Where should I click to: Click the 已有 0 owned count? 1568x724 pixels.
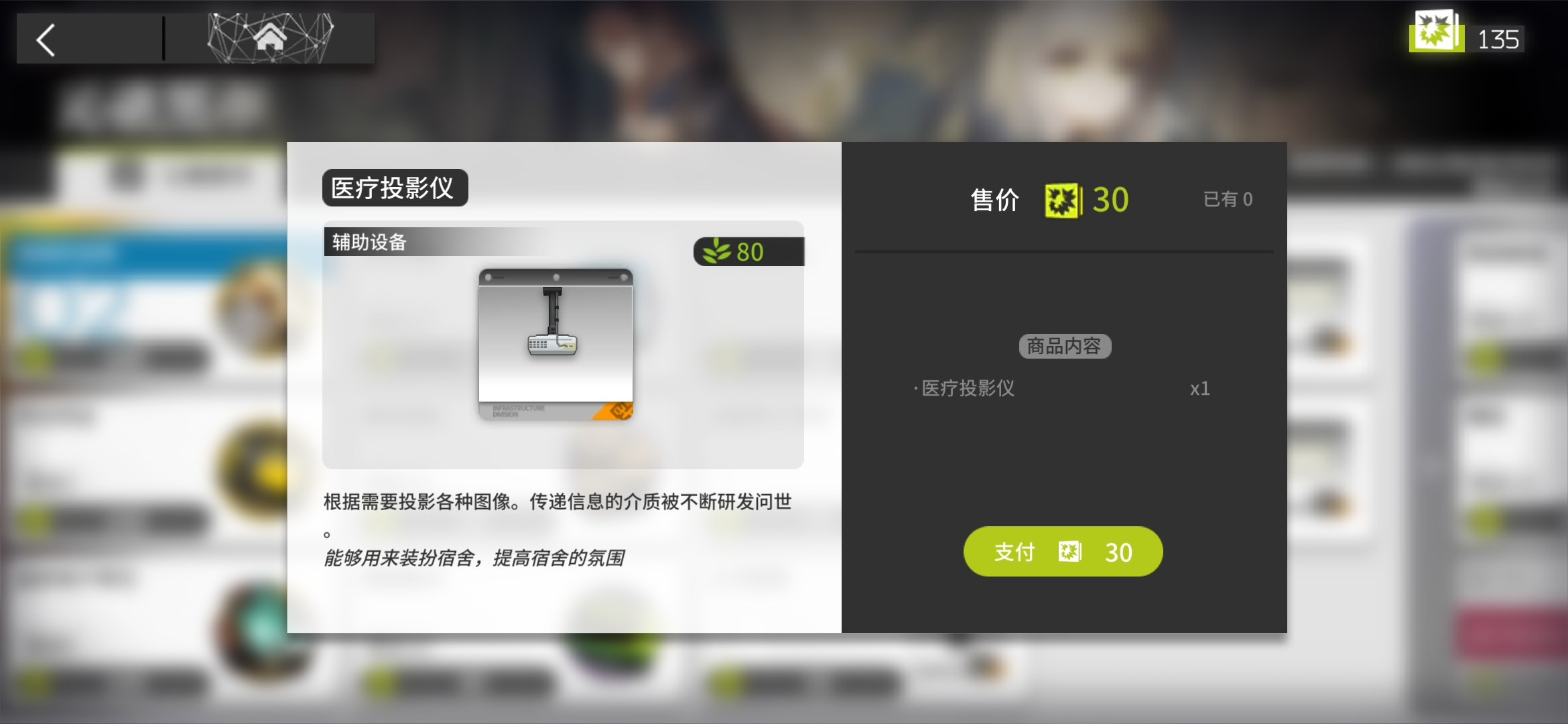(1228, 199)
